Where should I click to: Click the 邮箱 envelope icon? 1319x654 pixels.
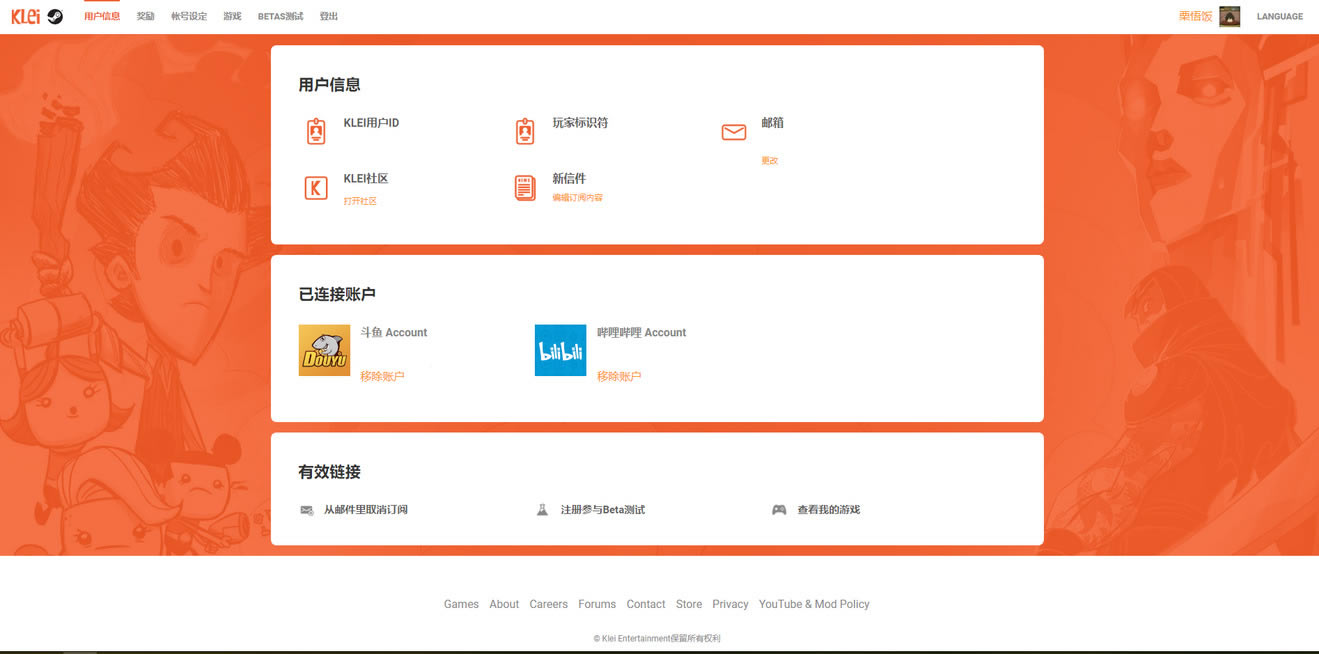click(x=734, y=132)
